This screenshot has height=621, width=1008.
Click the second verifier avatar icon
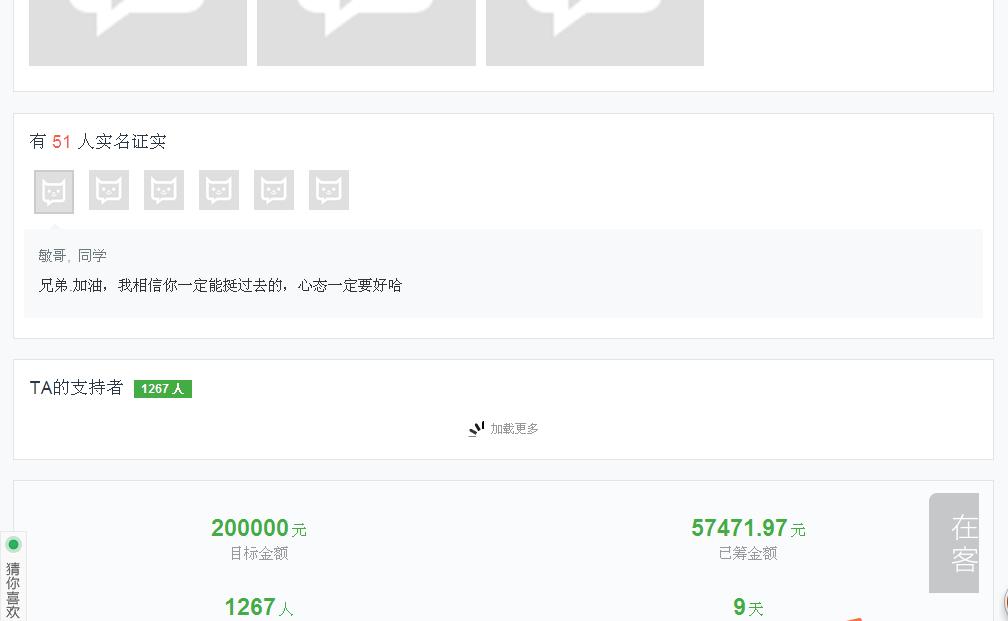tap(109, 190)
